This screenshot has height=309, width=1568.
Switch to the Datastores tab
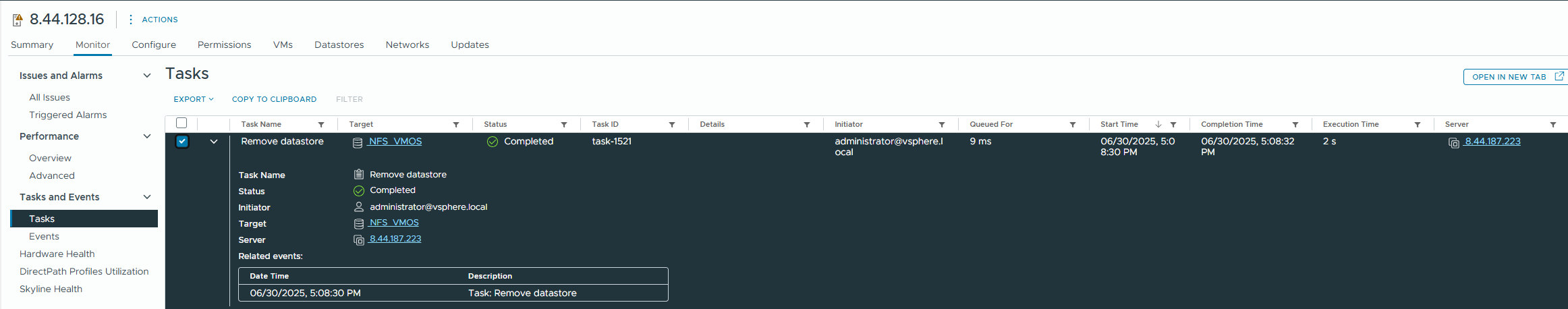[x=339, y=45]
